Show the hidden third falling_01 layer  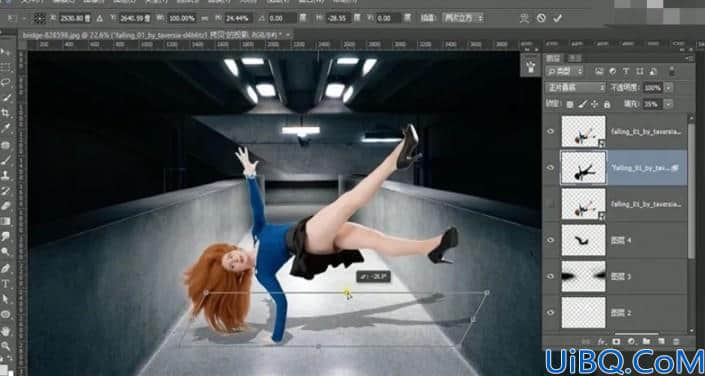[x=551, y=204]
